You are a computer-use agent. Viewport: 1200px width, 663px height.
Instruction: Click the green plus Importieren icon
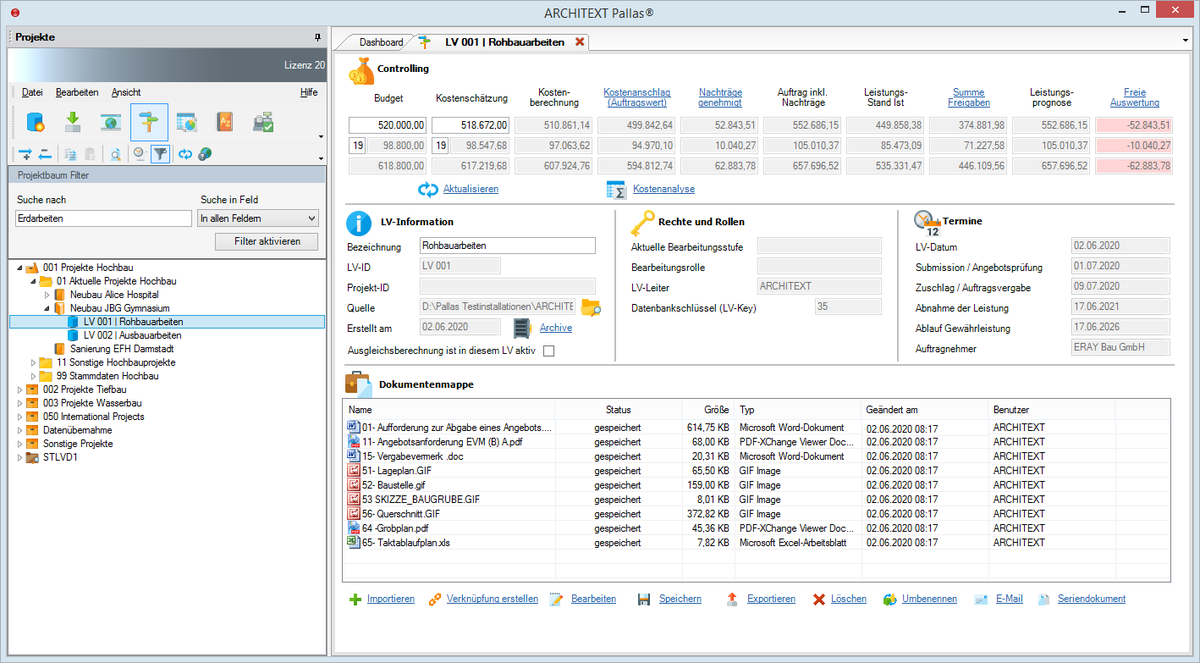(x=355, y=599)
